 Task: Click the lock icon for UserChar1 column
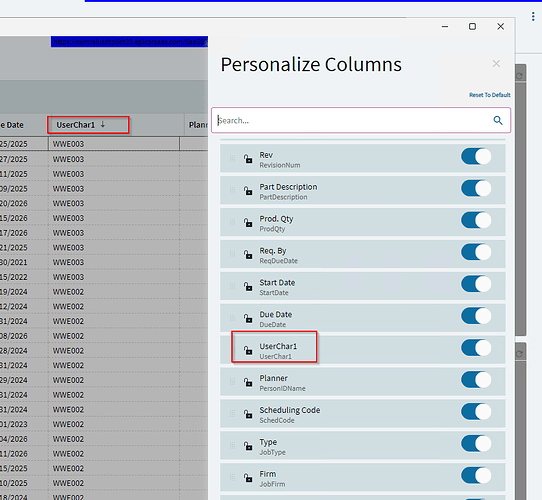point(248,350)
